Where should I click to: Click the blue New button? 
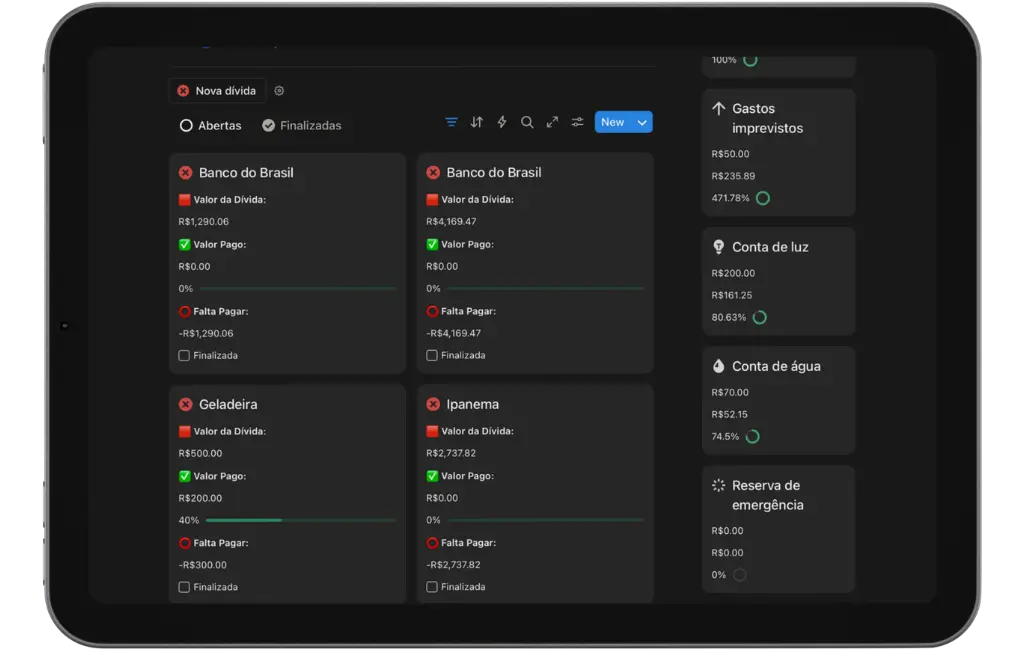click(613, 122)
